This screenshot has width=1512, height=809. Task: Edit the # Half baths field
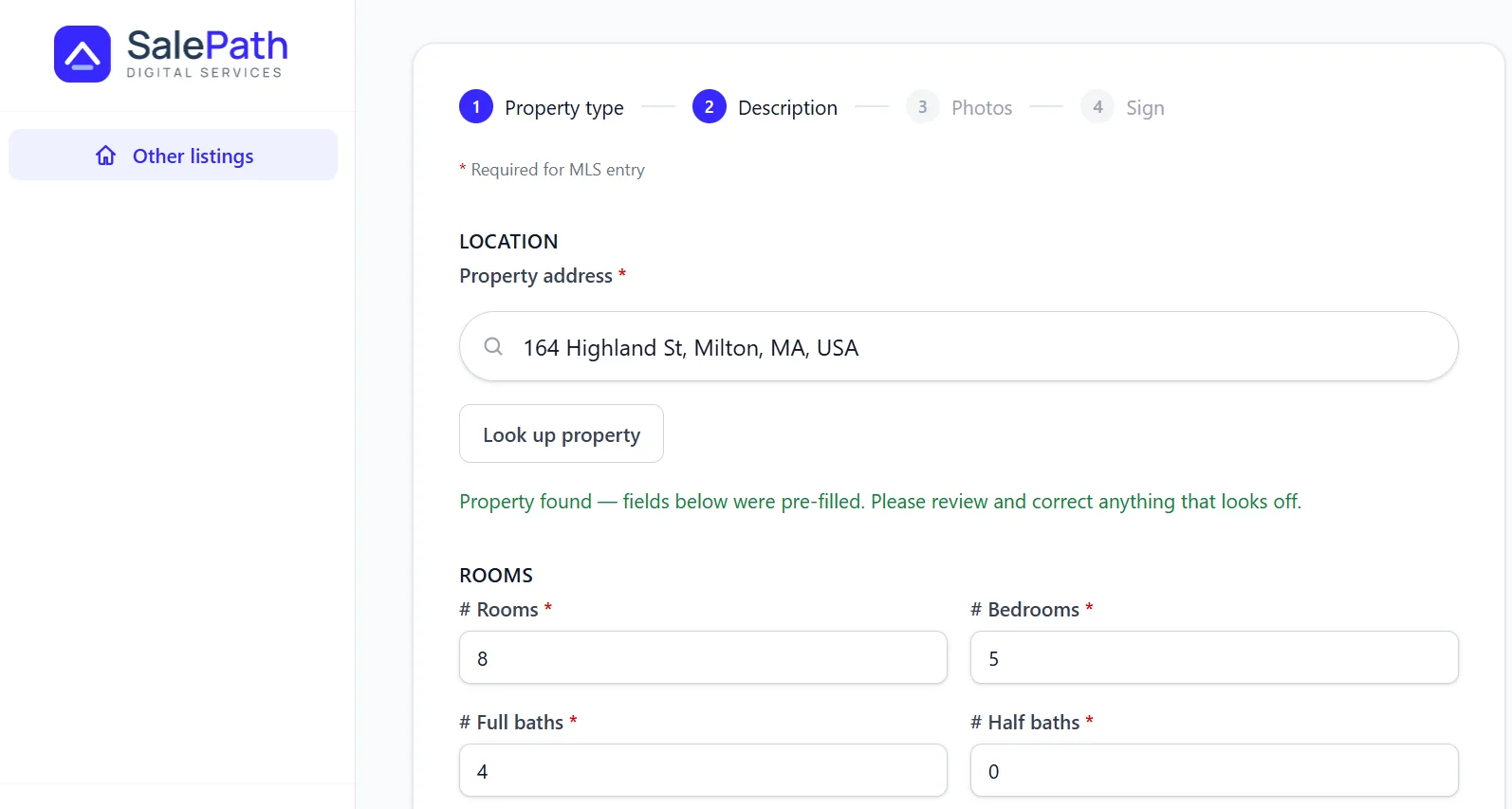tap(1214, 770)
